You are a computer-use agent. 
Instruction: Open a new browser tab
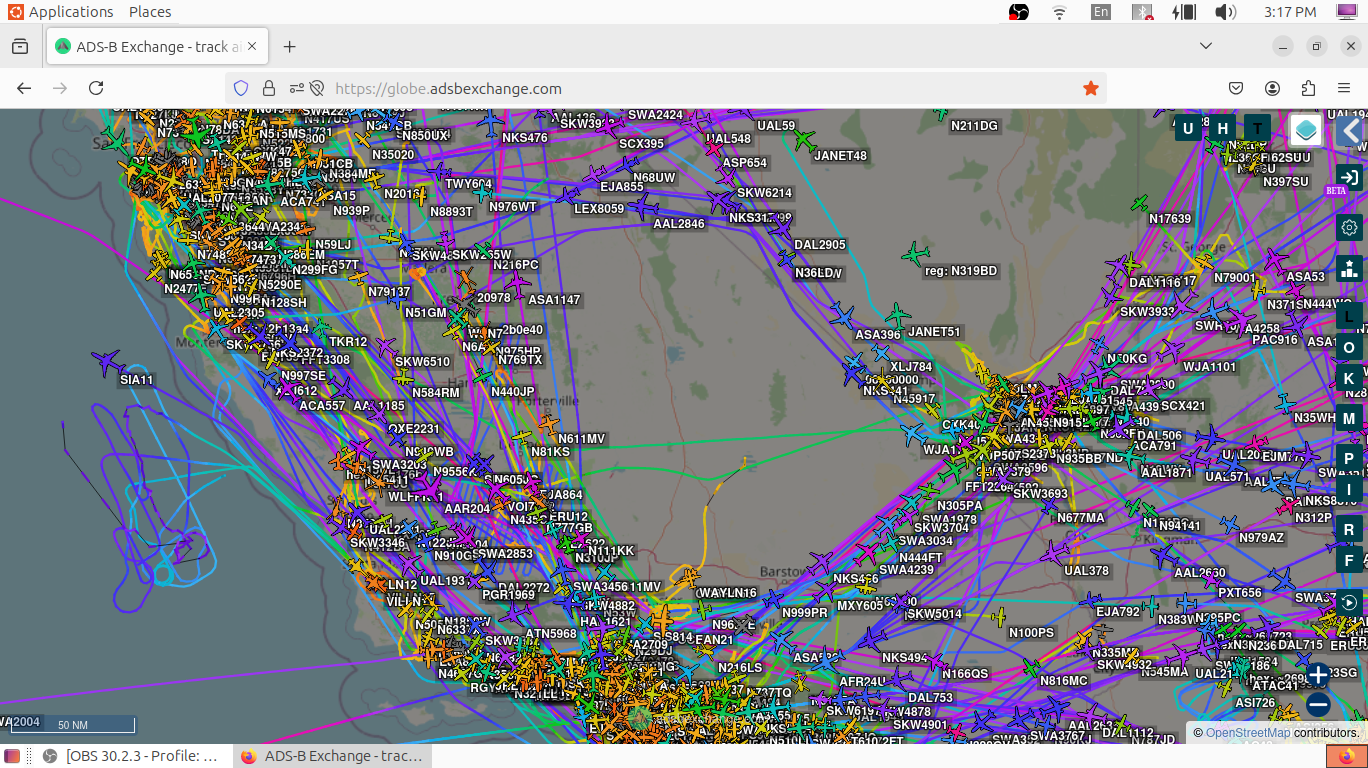point(290,47)
